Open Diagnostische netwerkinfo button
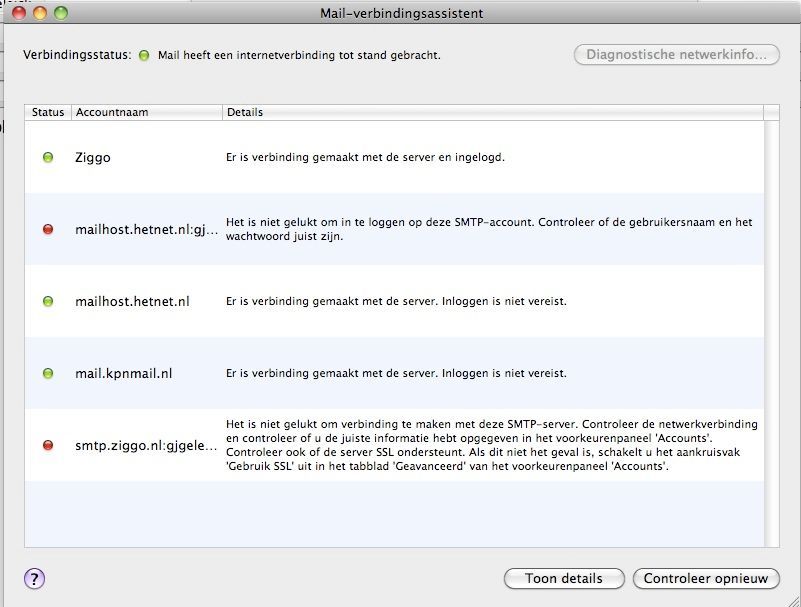The image size is (801, 607). click(x=676, y=54)
